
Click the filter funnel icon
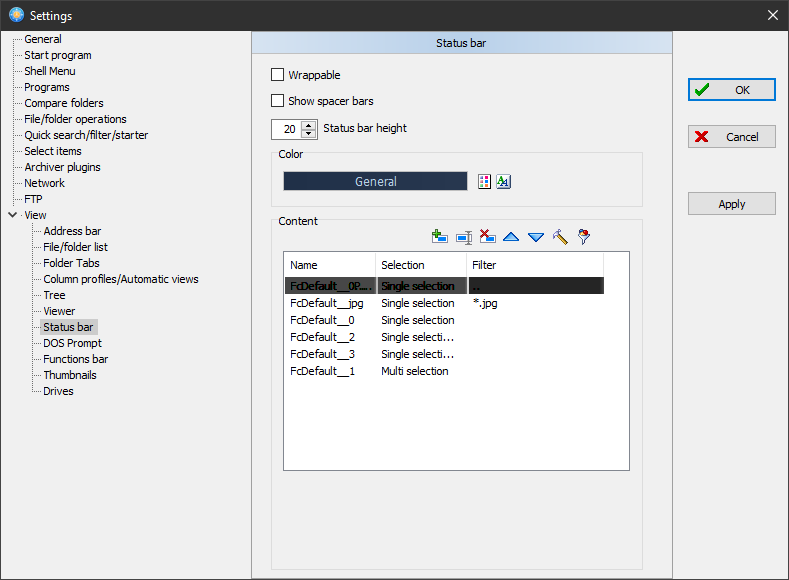[x=584, y=237]
